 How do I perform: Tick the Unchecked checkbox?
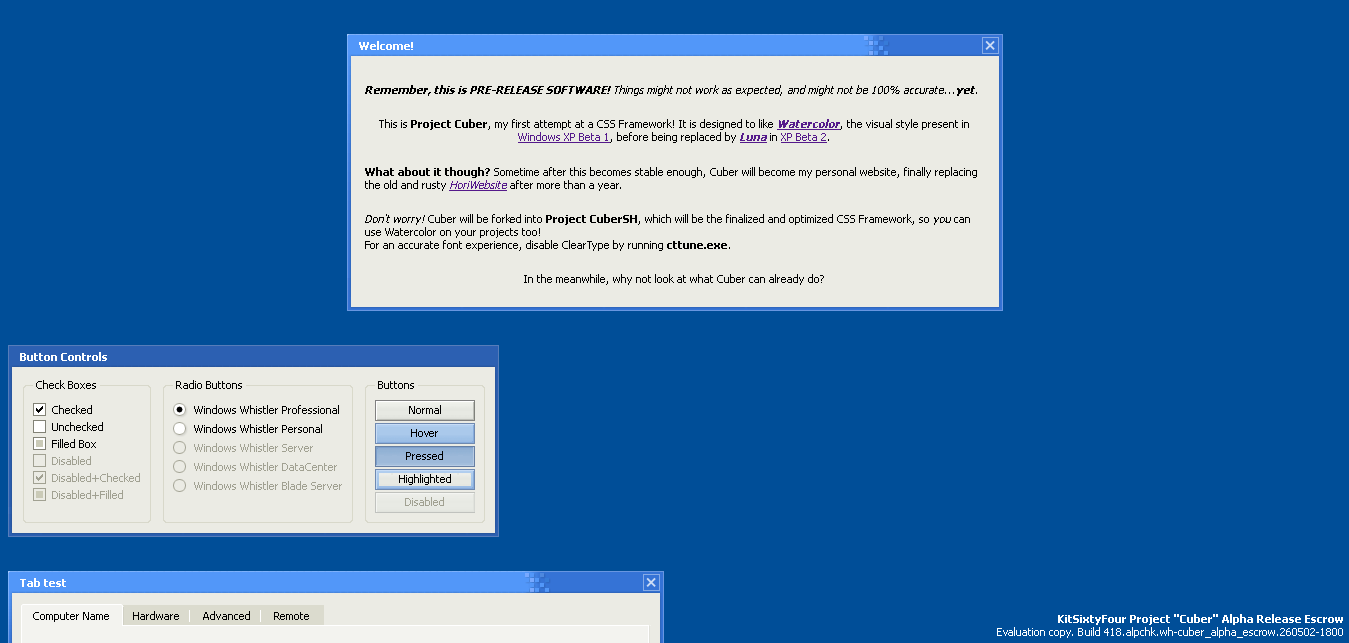(40, 427)
